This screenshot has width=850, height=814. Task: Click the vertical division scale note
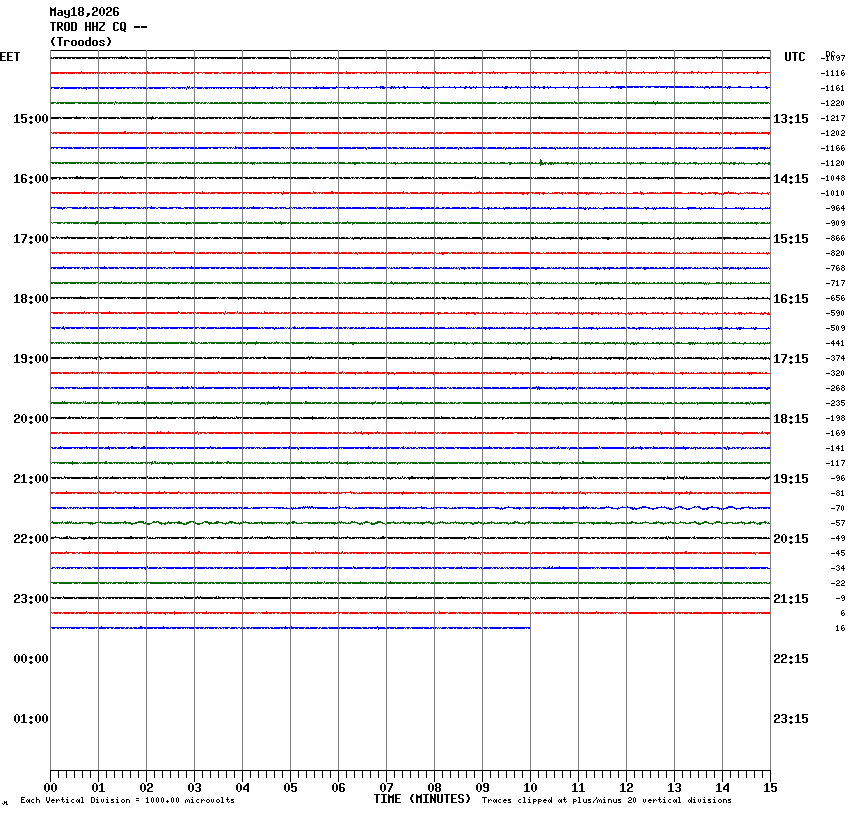(127, 800)
